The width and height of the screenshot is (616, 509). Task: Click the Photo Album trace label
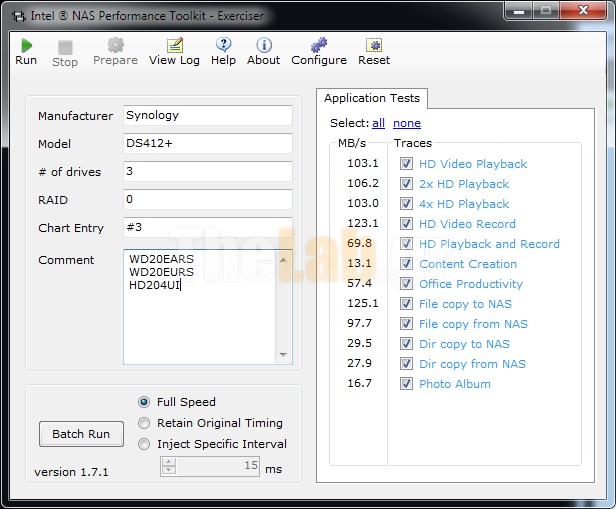coord(455,384)
